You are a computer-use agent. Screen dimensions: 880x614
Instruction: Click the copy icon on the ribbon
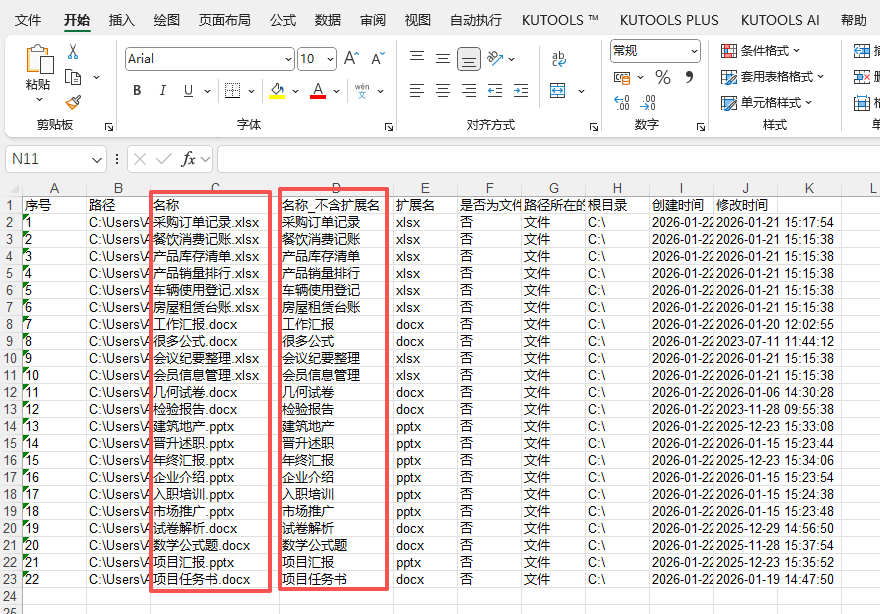[72, 76]
